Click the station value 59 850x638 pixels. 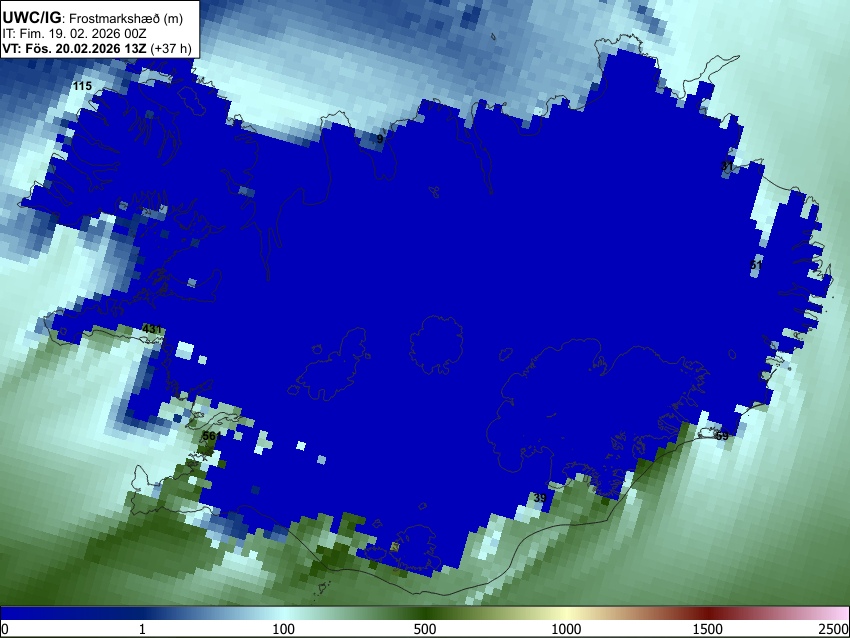[722, 436]
